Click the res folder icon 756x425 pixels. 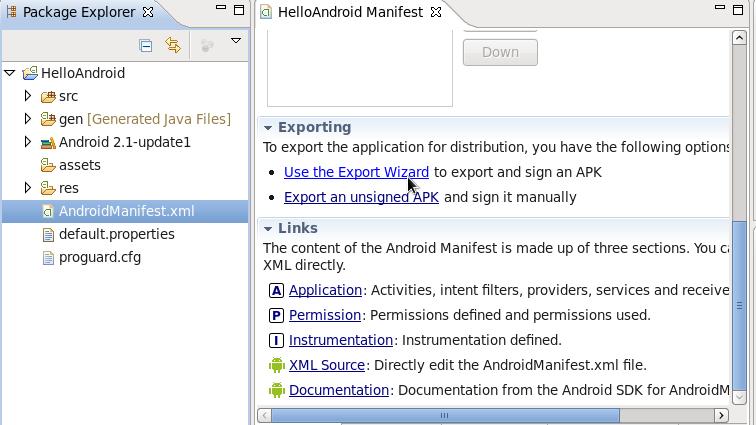(x=48, y=188)
